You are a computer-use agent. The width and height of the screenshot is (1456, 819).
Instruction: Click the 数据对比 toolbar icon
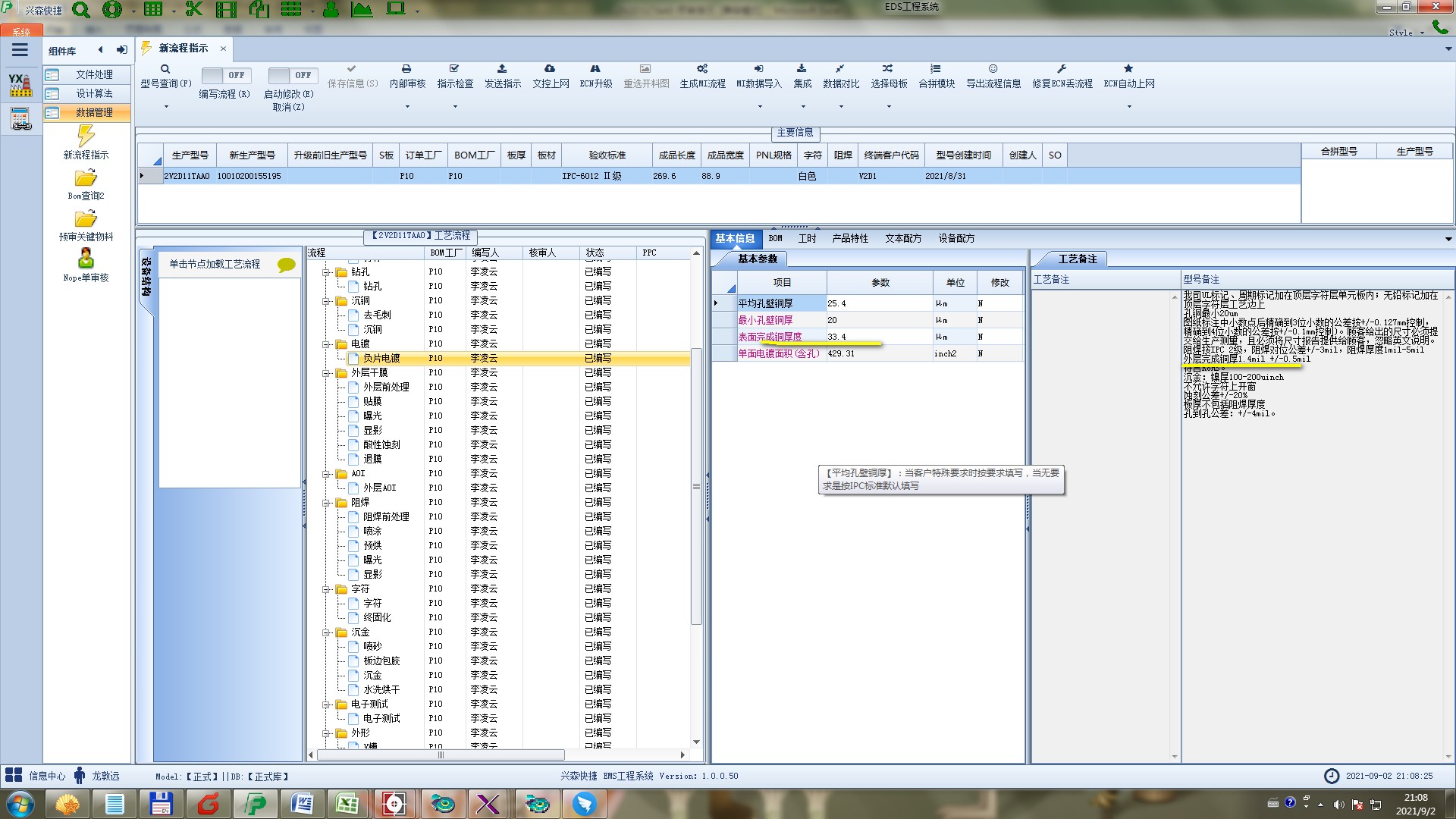click(x=840, y=69)
